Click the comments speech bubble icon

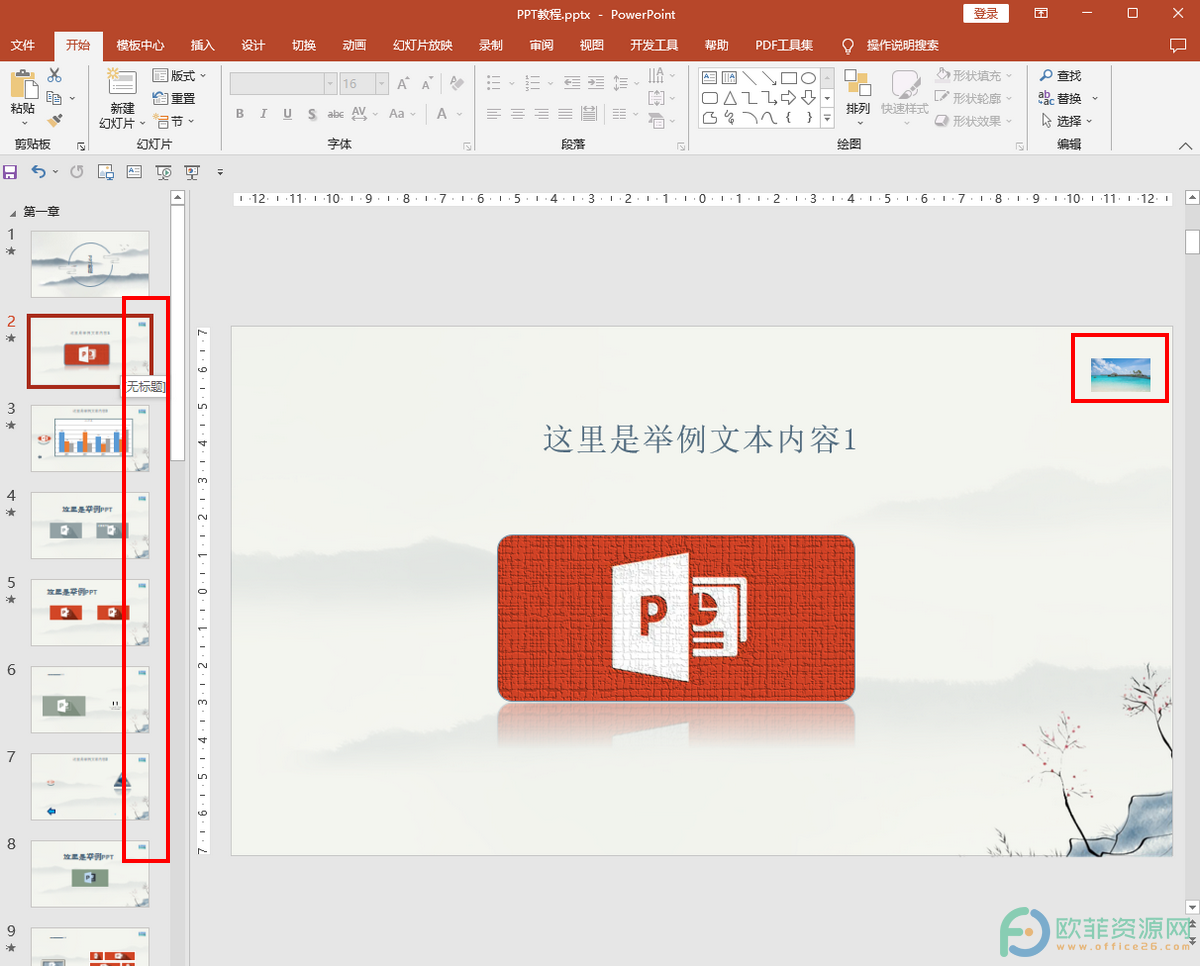click(1177, 45)
